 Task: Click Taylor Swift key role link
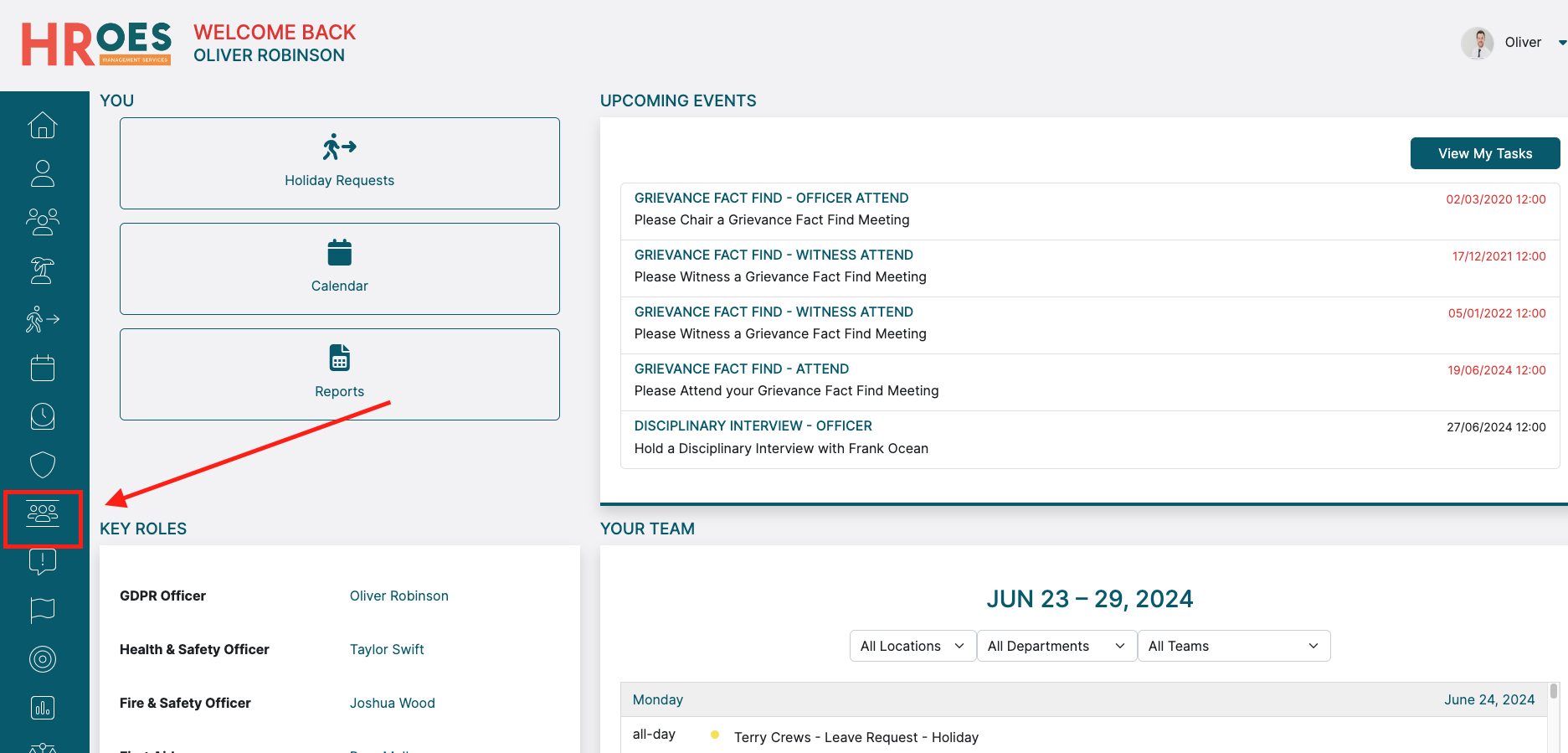tap(387, 649)
